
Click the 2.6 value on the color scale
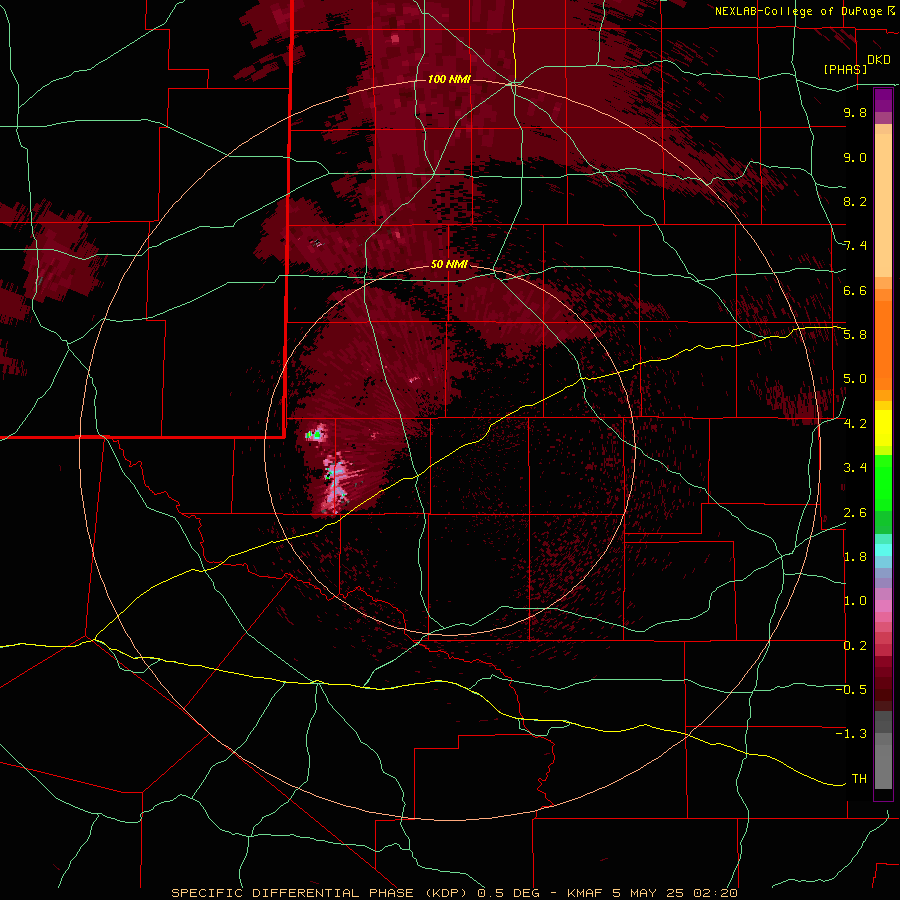coord(855,512)
